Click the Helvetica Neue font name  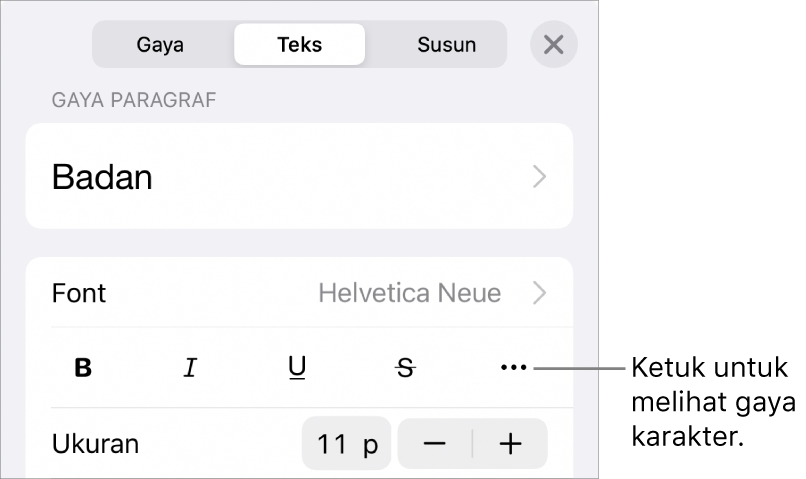410,293
